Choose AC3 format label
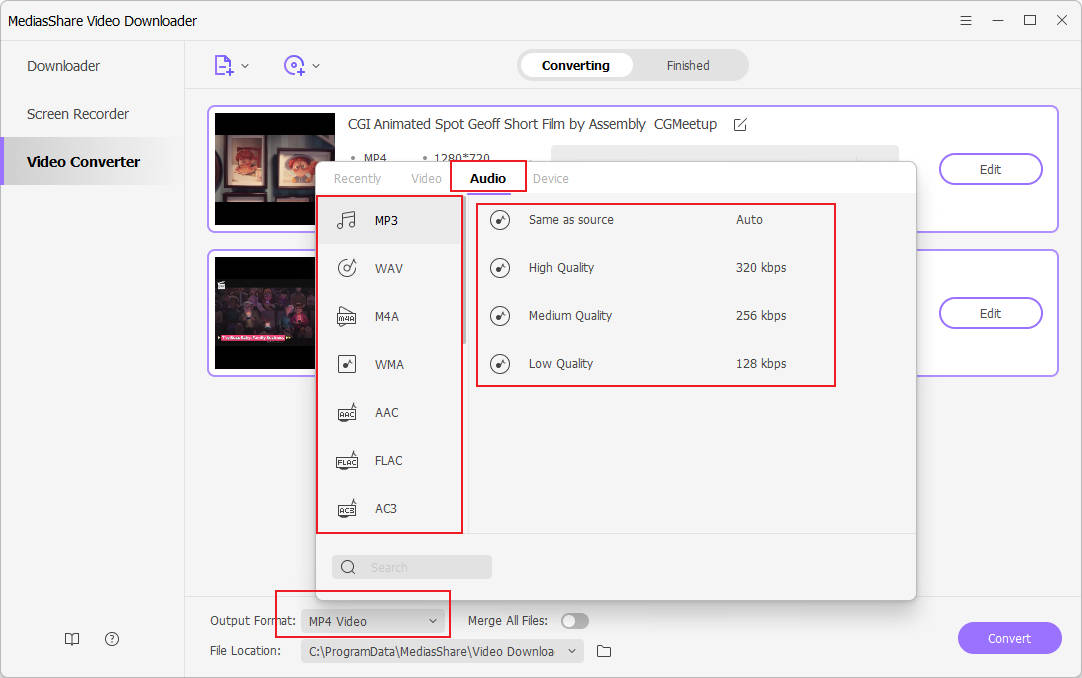1082x678 pixels. (386, 509)
